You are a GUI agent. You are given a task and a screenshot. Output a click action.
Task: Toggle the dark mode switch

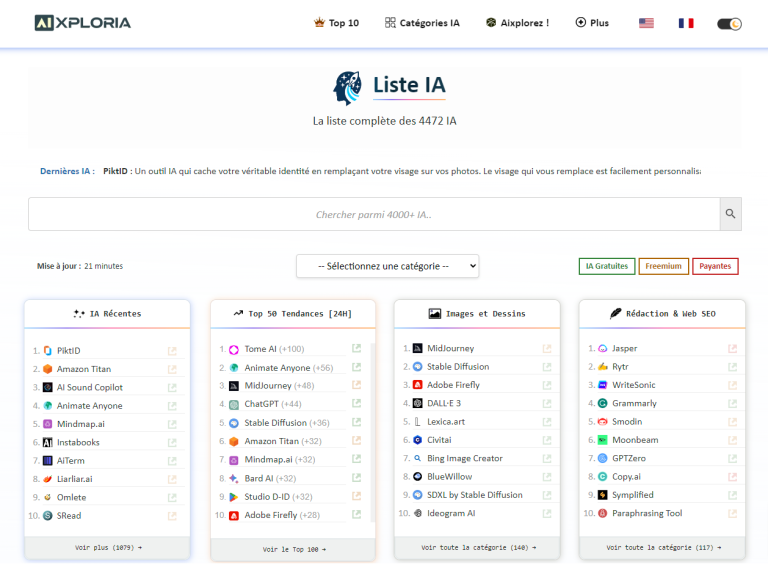coord(729,24)
